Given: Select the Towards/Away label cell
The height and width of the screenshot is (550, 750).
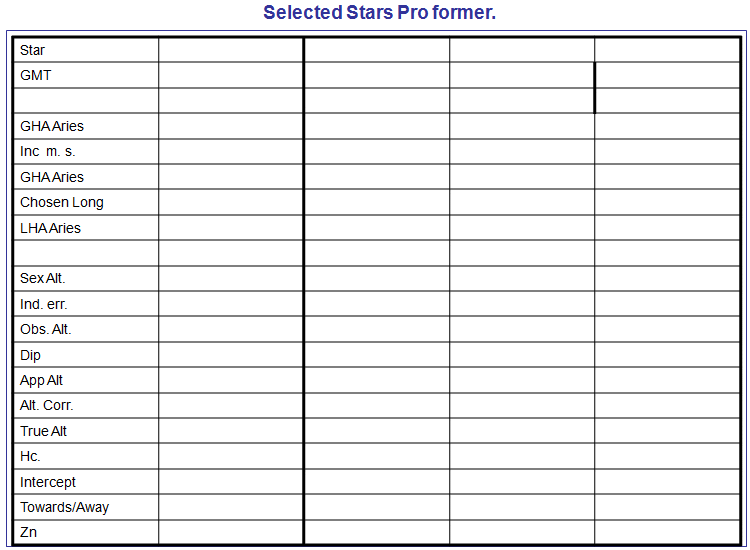Looking at the screenshot, I should click(x=86, y=507).
